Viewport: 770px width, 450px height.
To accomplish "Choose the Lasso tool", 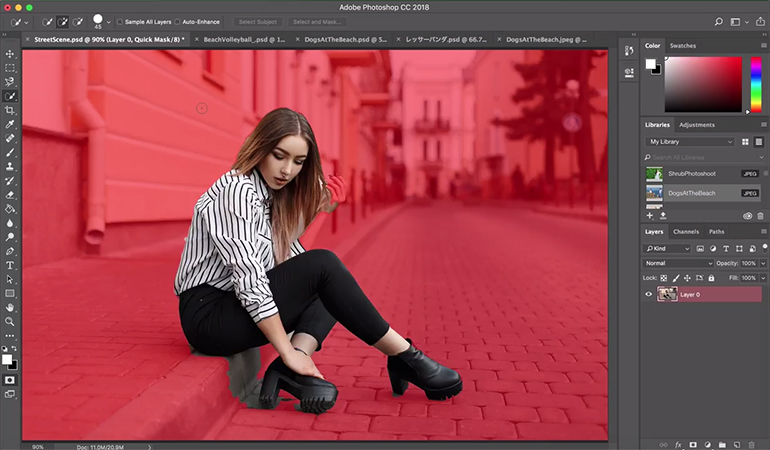I will tap(10, 82).
